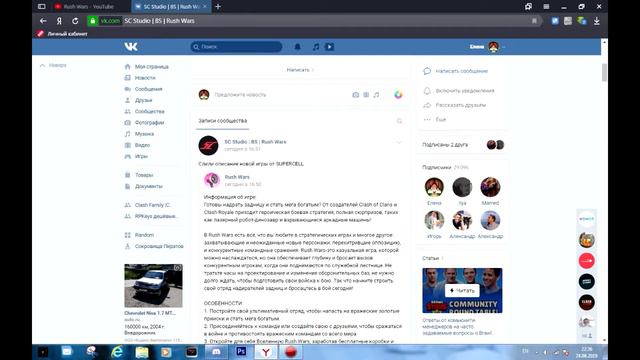The image size is (640, 360).
Task: Open the Статьи articles header
Action: click(431, 258)
